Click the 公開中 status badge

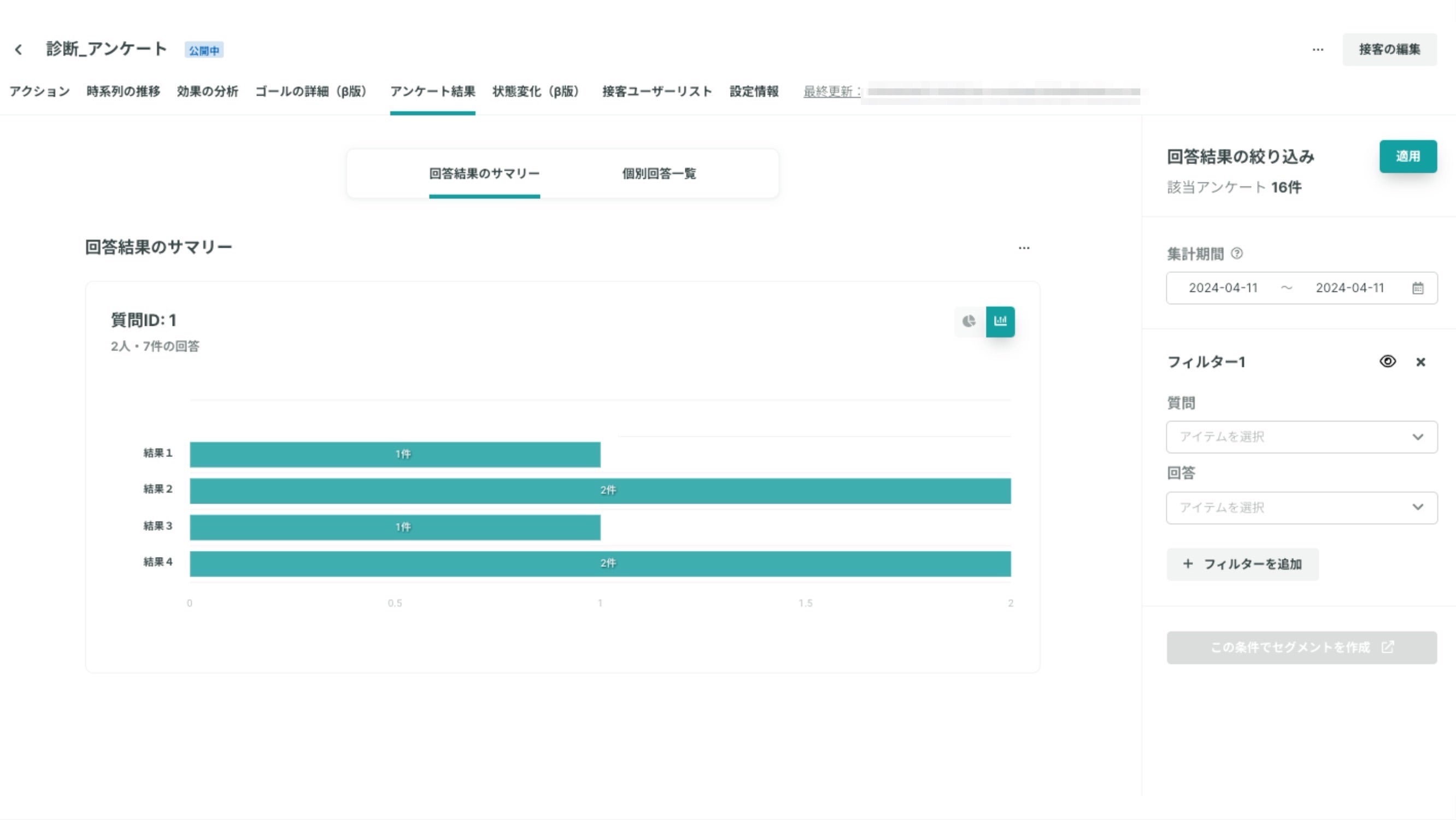point(204,50)
